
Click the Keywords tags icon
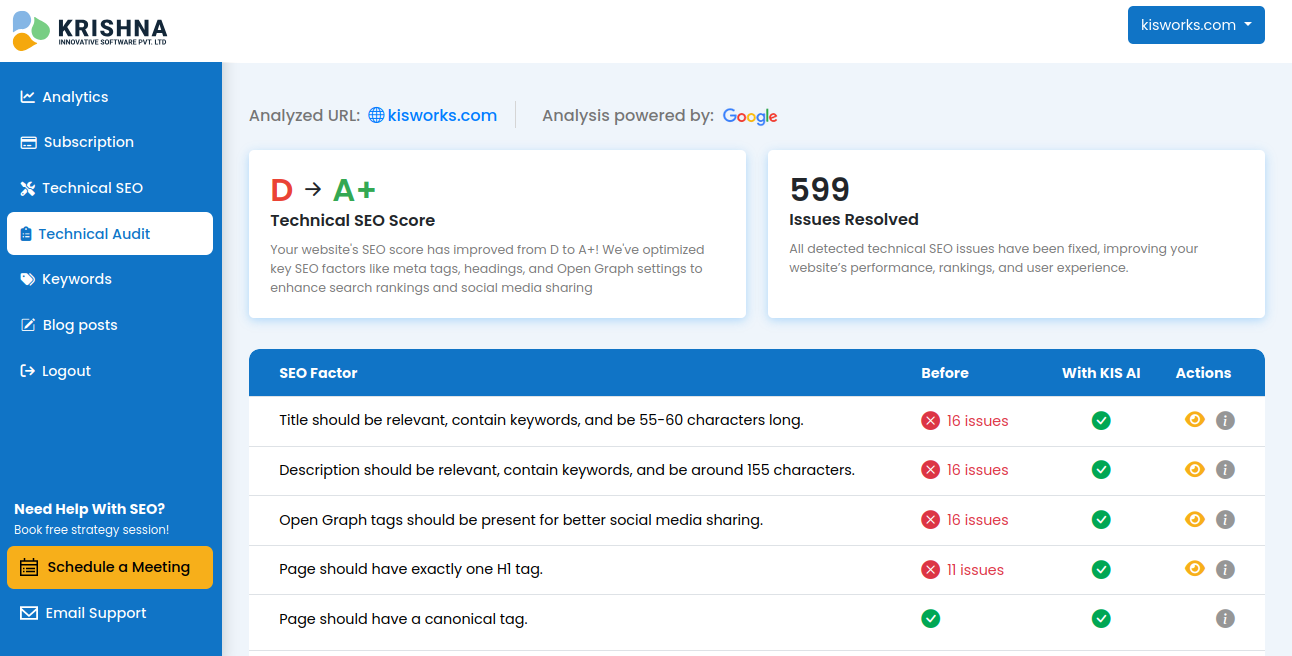[x=28, y=280]
